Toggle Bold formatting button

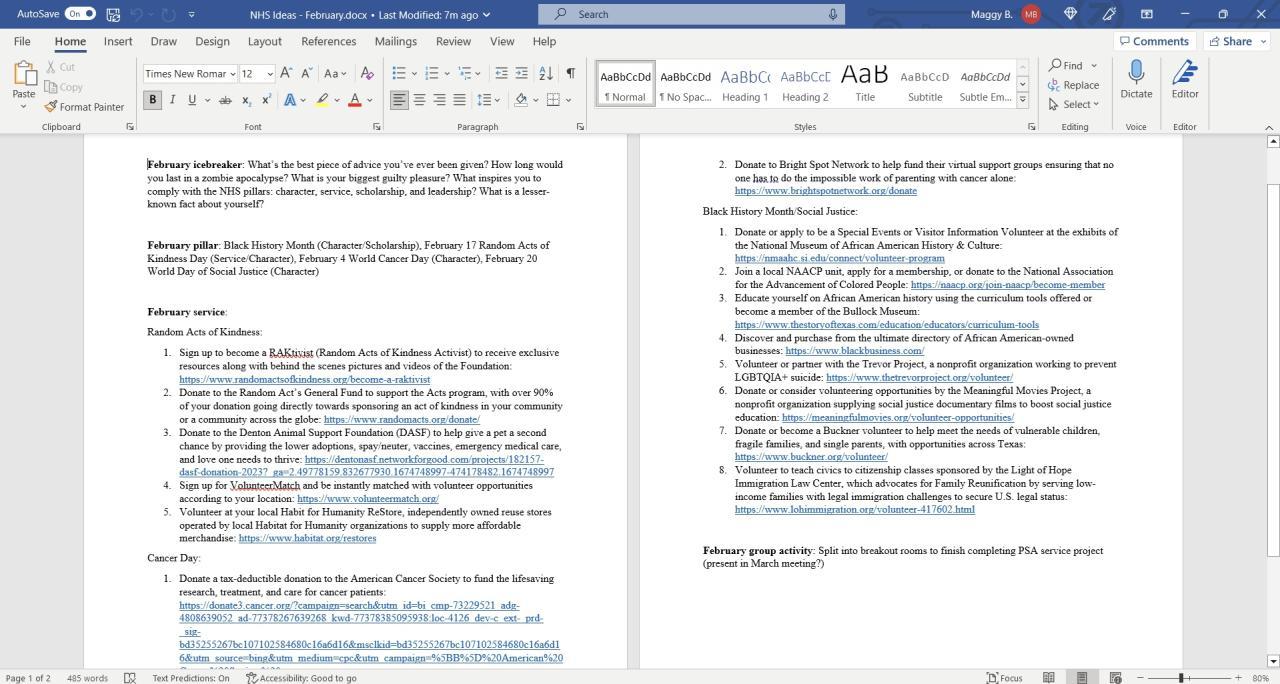pyautogui.click(x=152, y=100)
